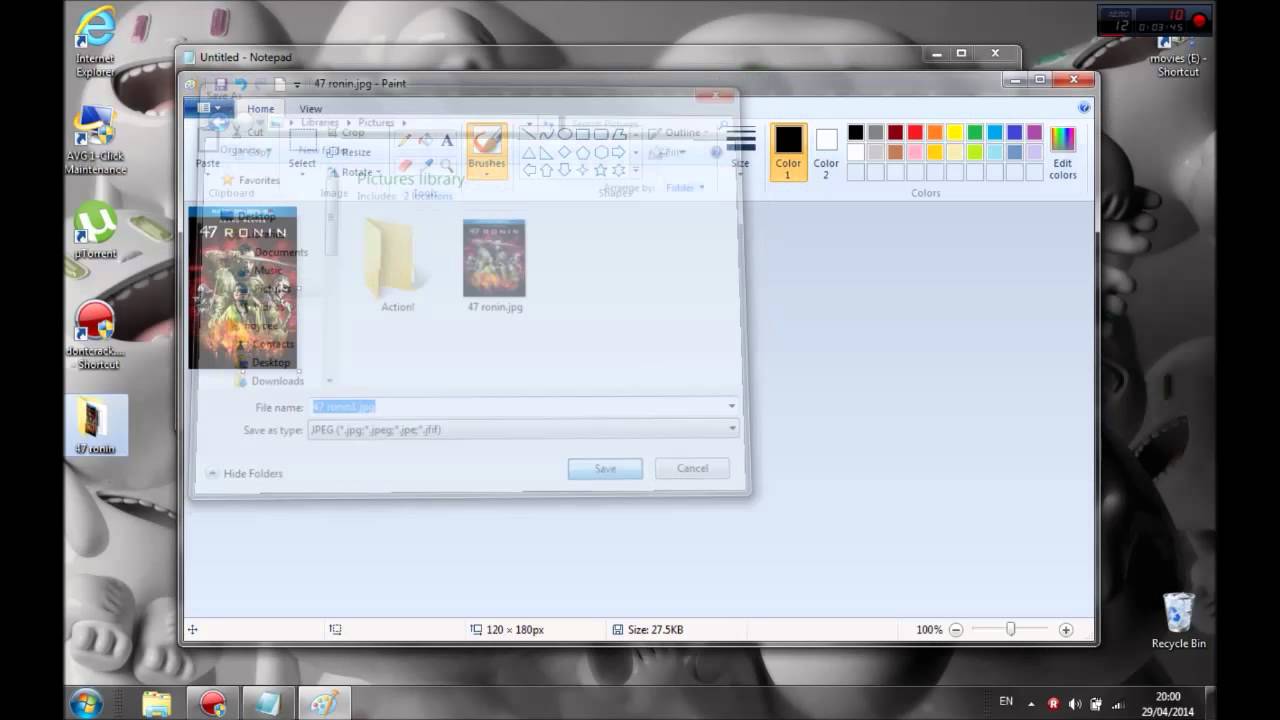Pick the purple palette swatch
The image size is (1280, 720).
1035,132
